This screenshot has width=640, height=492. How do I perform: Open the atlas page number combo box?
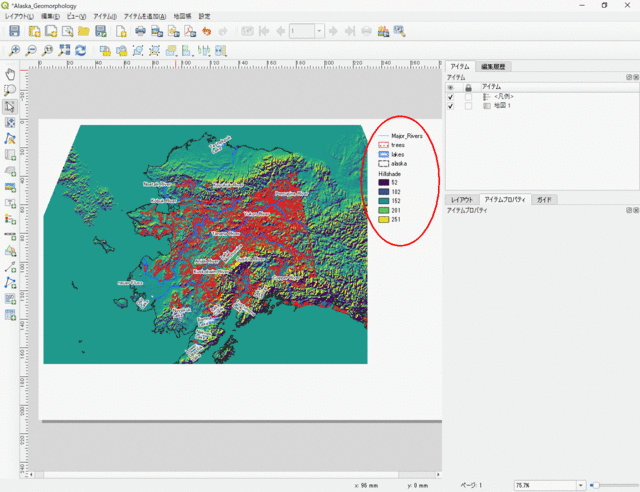(319, 32)
